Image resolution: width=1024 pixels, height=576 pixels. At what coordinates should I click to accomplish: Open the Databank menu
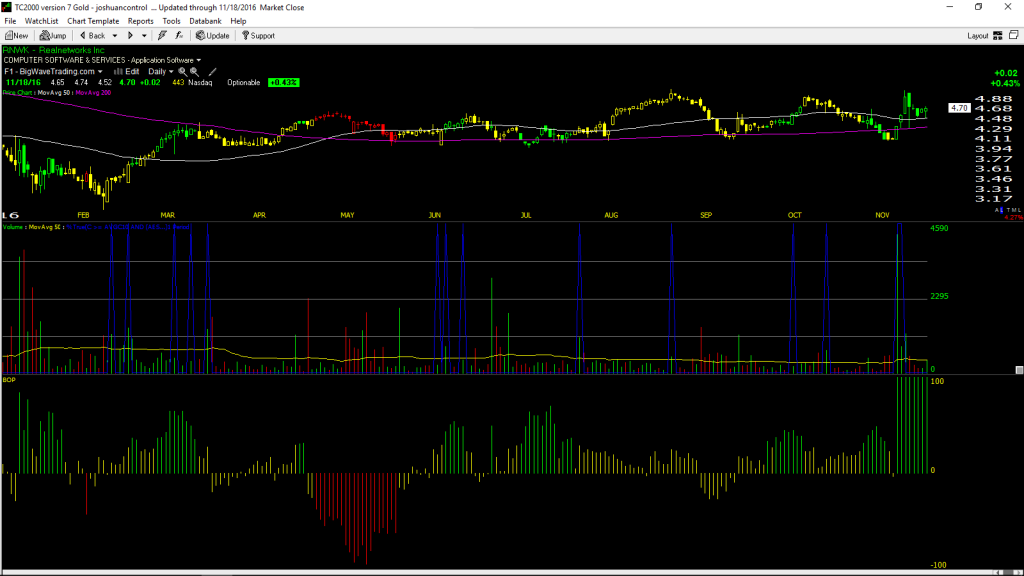coord(205,21)
